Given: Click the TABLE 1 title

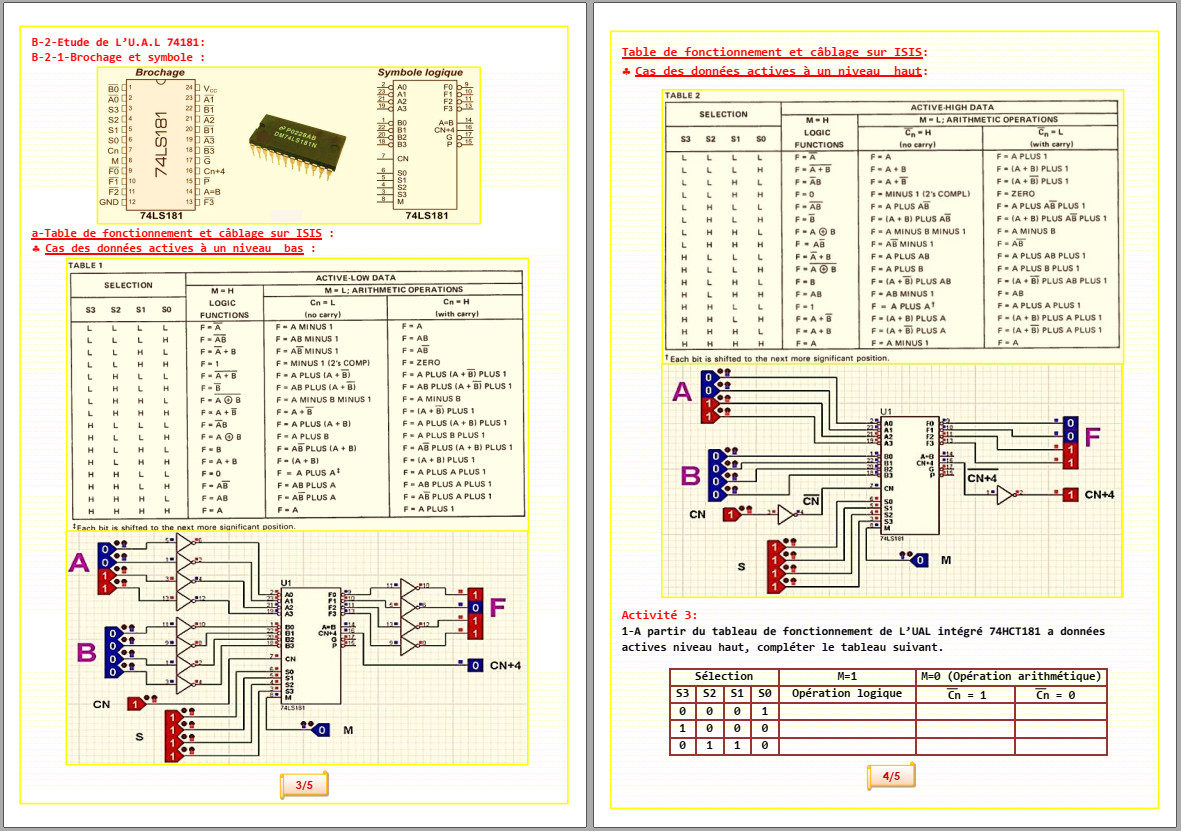Looking at the screenshot, I should 85,265.
